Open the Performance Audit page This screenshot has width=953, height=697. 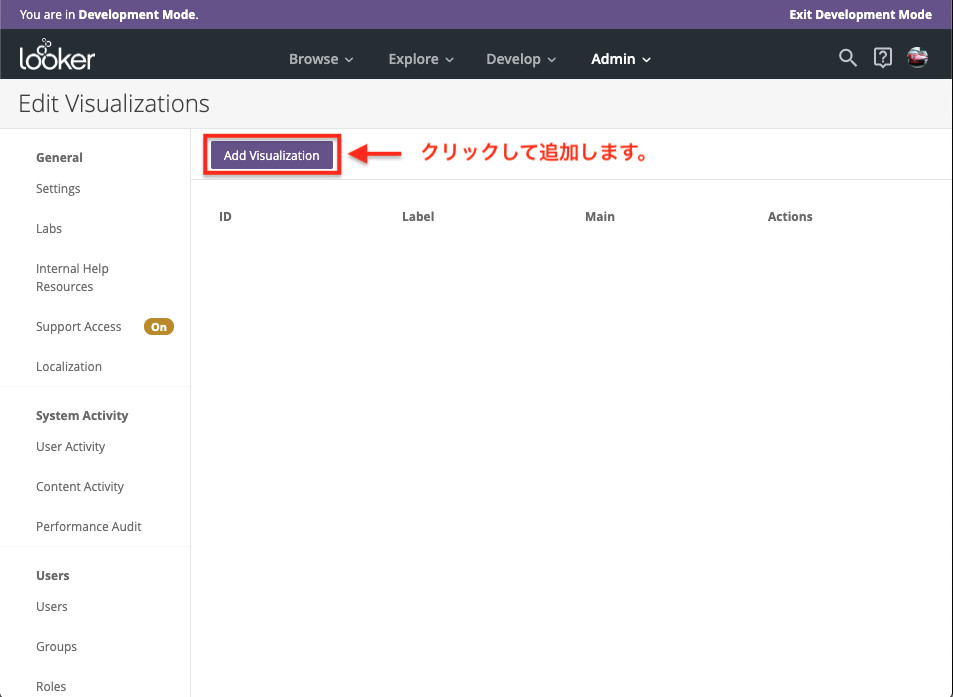[x=88, y=526]
